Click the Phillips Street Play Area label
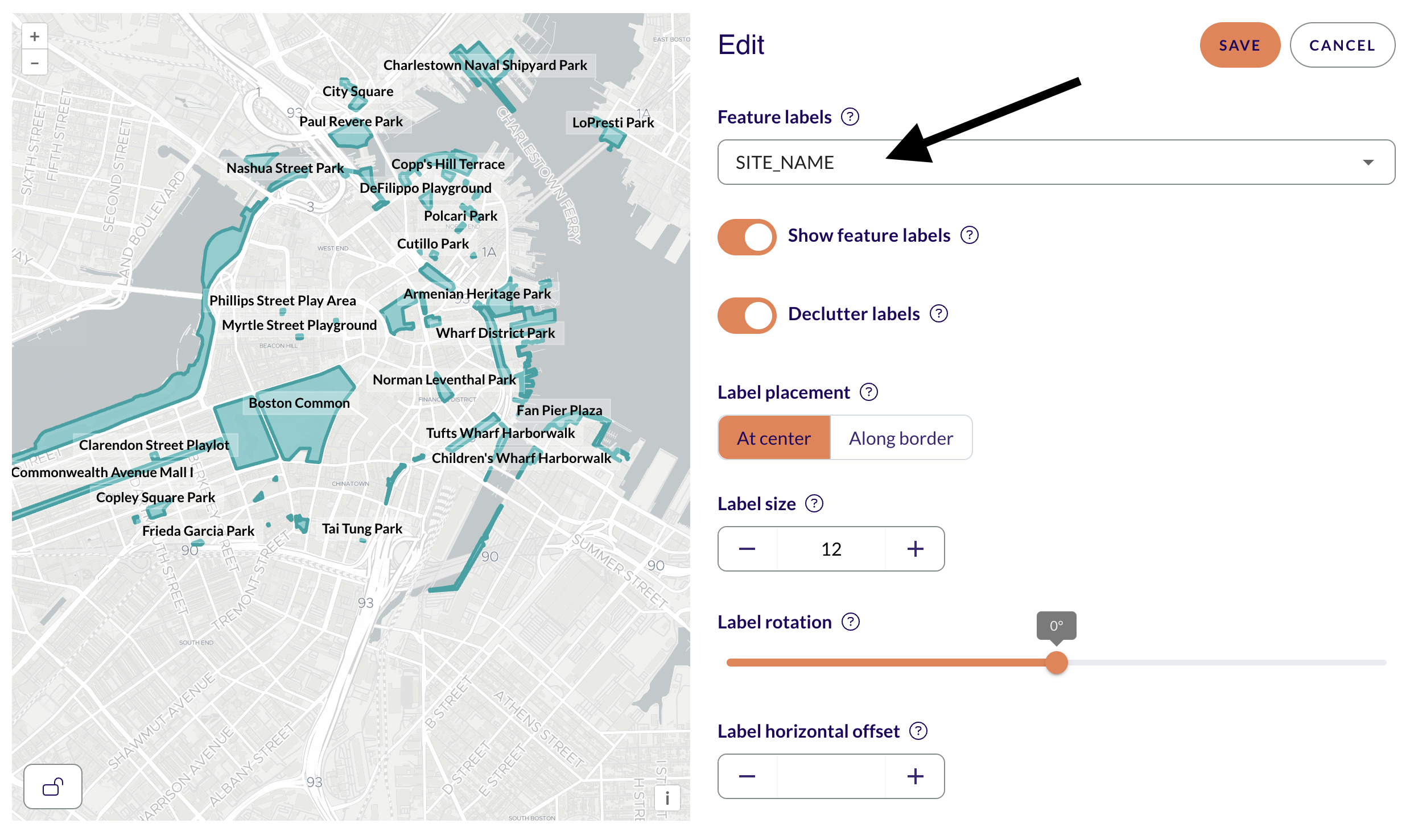The image size is (1414, 840). (283, 300)
